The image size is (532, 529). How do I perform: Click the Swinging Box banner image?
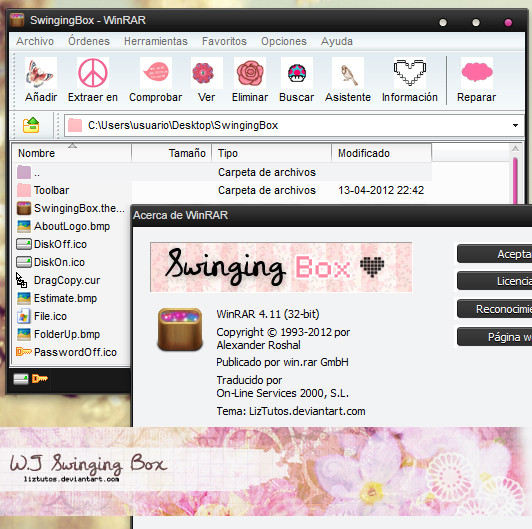(x=281, y=267)
